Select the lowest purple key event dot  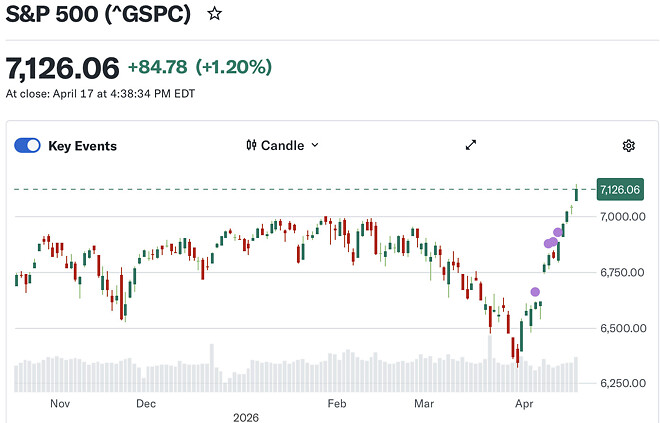click(x=535, y=292)
